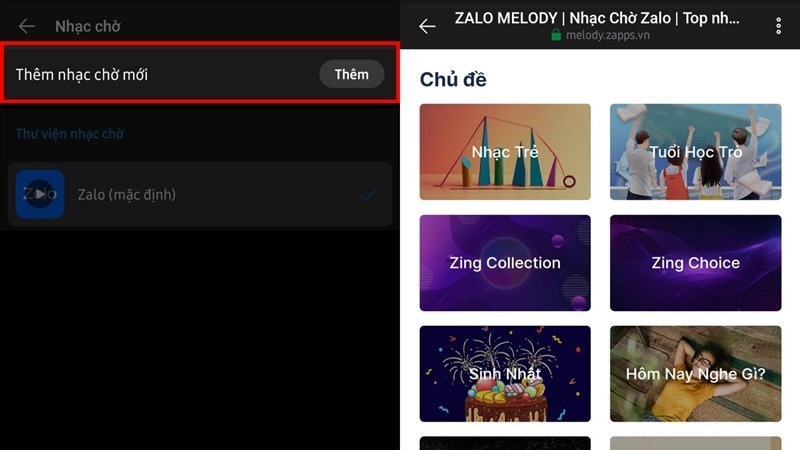Go back from the Nhạc chờ screen
This screenshot has height=450, width=800.
27,26
